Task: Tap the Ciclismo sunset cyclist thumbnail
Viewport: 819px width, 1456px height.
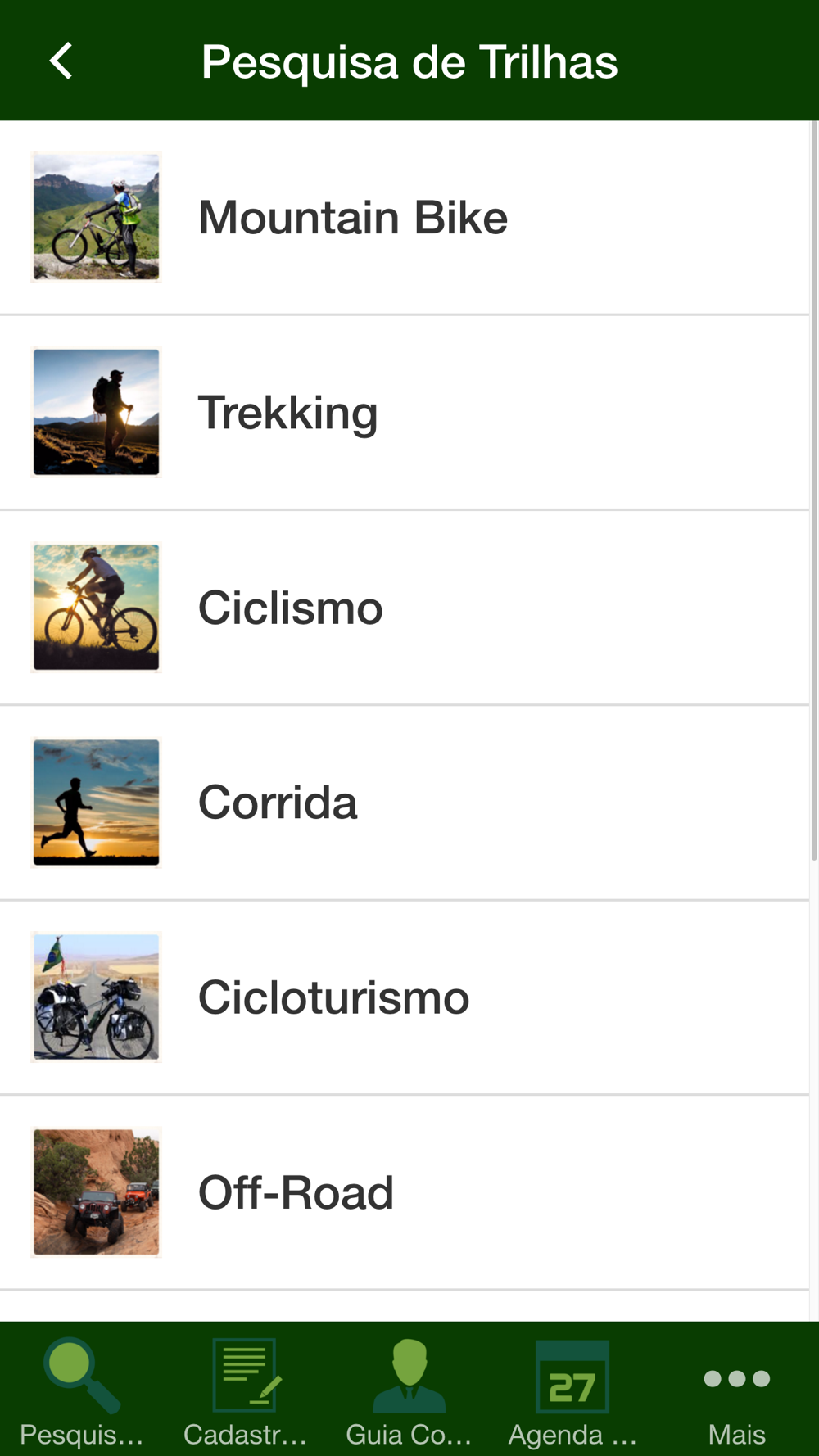Action: click(x=97, y=608)
